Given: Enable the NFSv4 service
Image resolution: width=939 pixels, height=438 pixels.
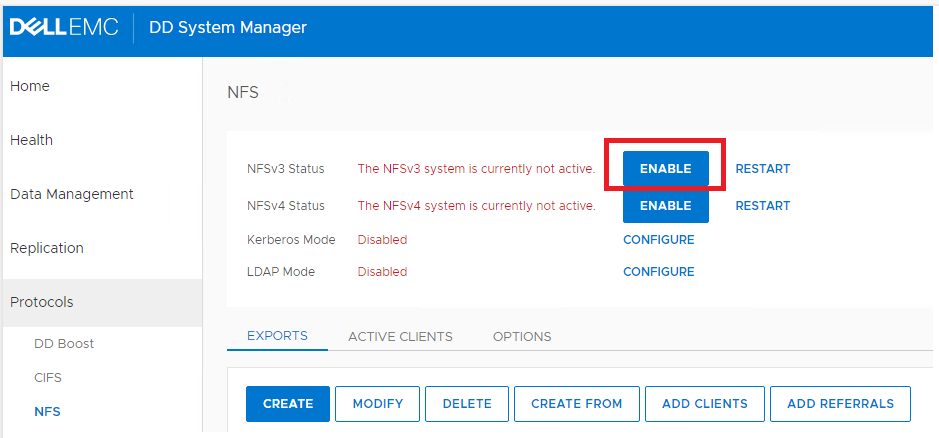Looking at the screenshot, I should [665, 206].
